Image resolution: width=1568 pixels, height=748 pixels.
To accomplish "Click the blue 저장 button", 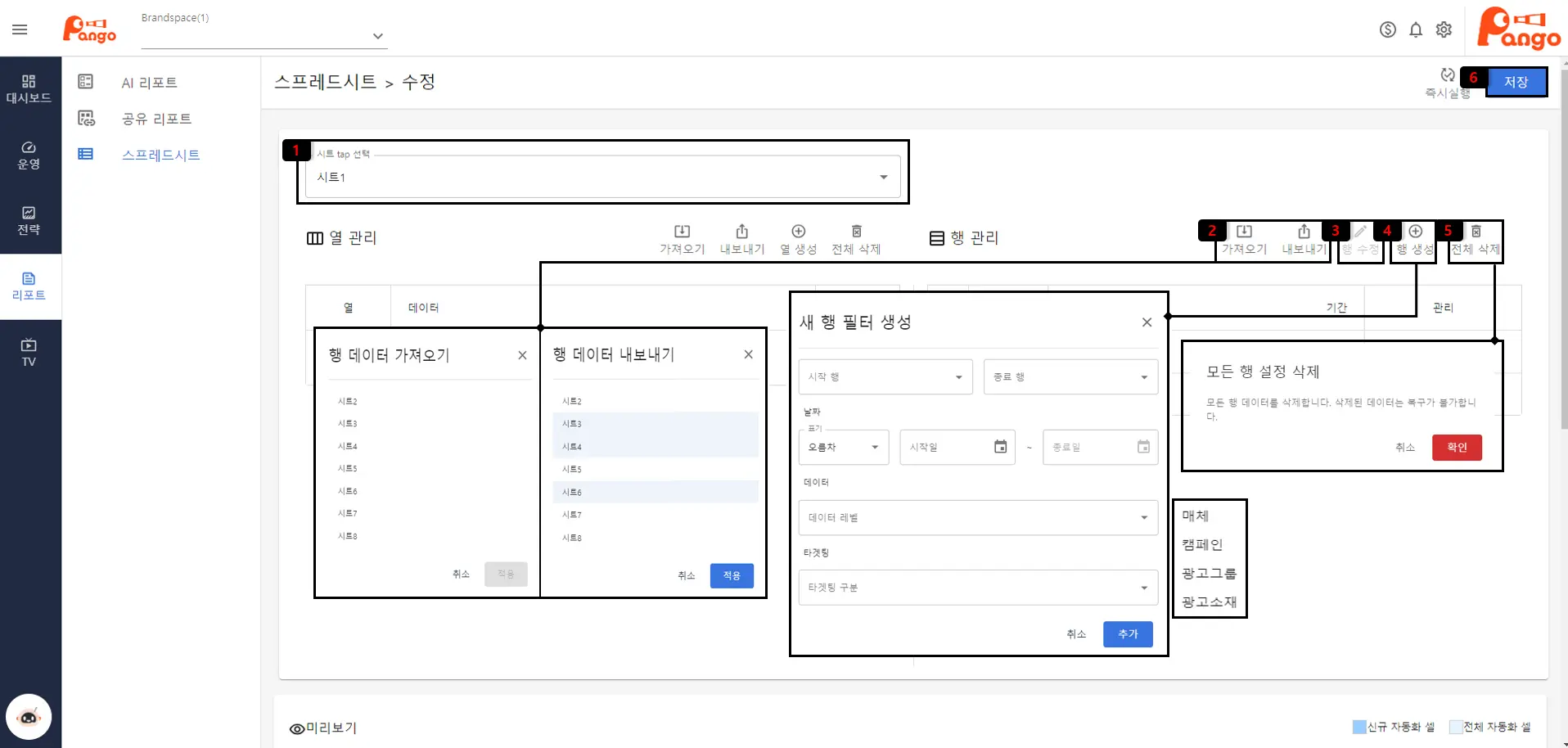I will click(1515, 82).
